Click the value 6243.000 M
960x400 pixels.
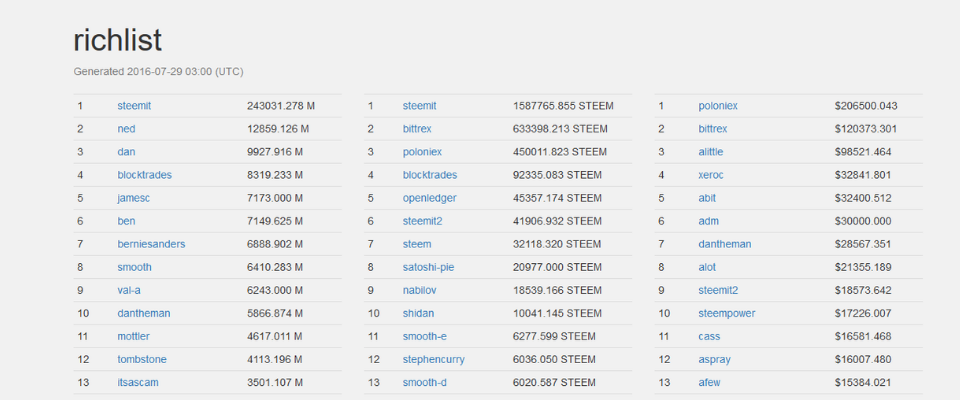tap(276, 290)
